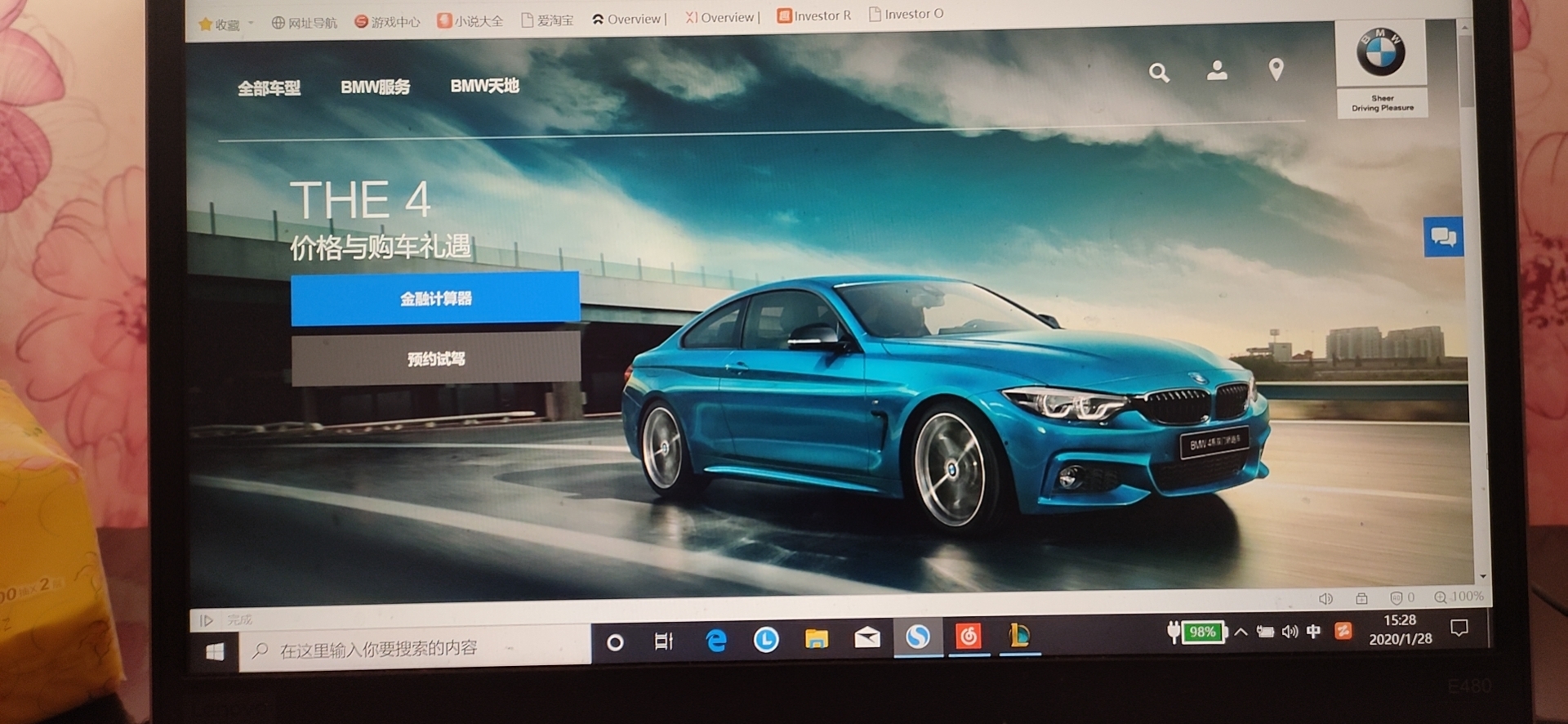Open the Mail app on taskbar

point(867,637)
